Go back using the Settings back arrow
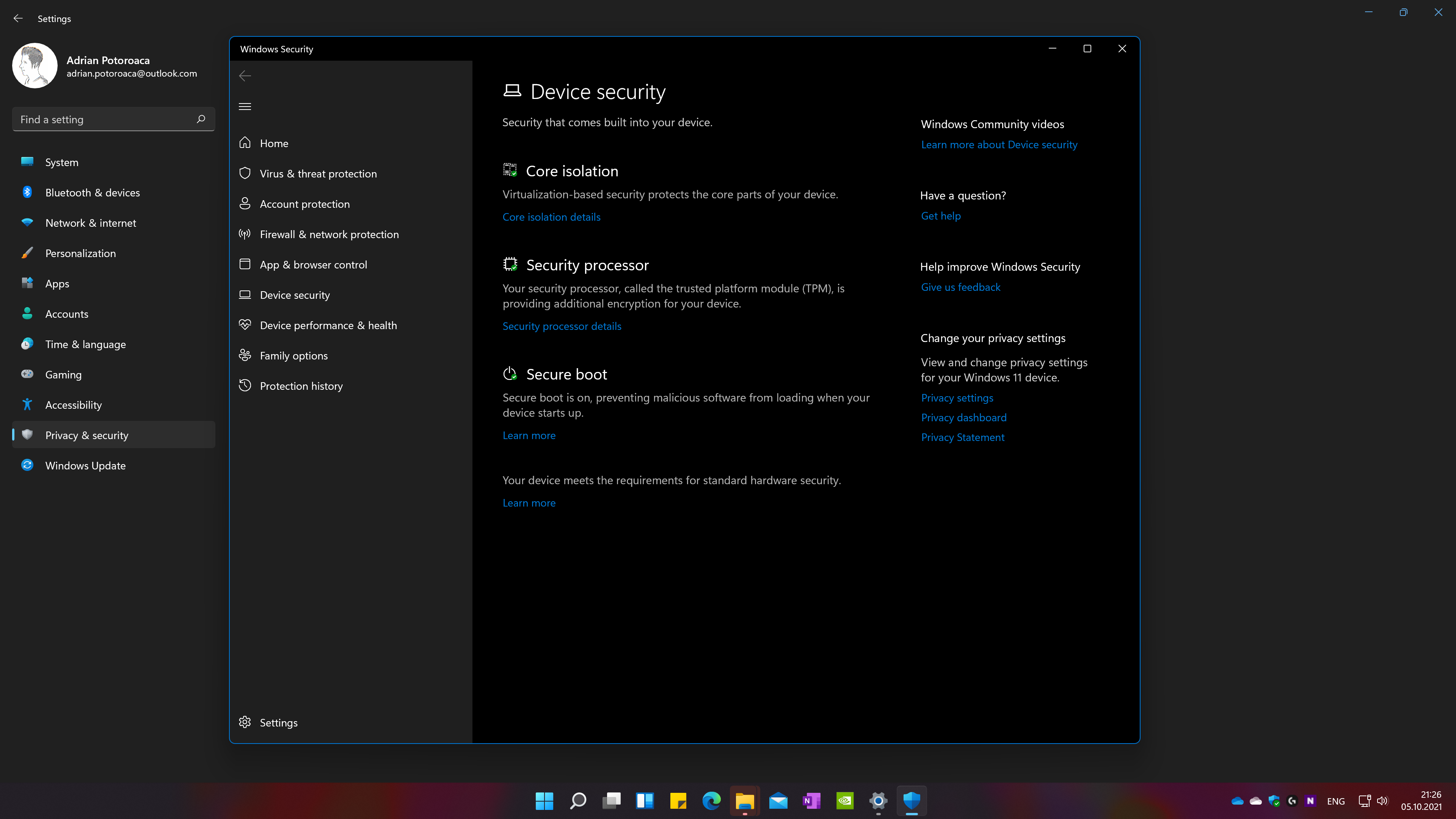The height and width of the screenshot is (819, 1456). click(x=18, y=19)
